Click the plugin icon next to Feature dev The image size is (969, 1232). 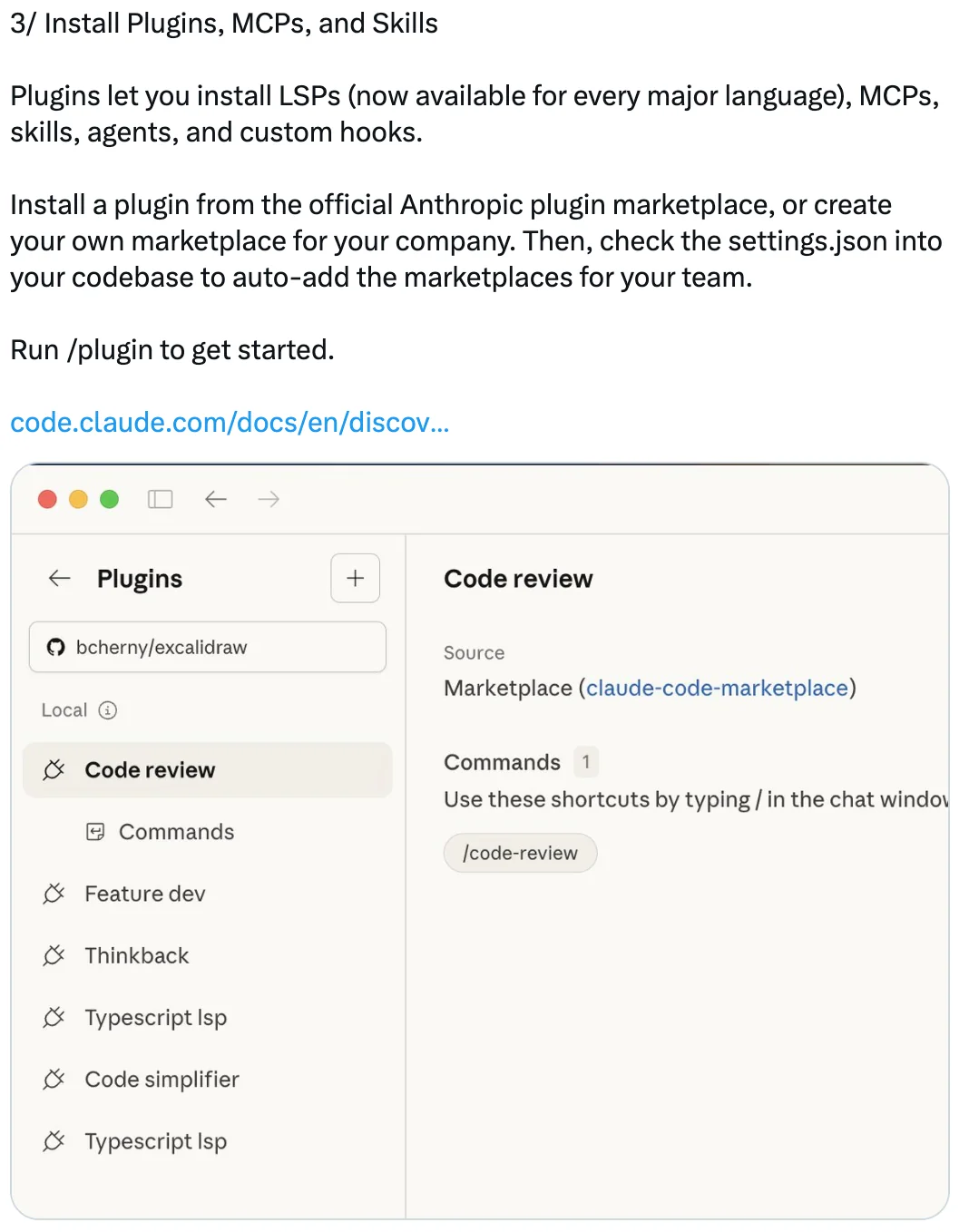coord(54,893)
